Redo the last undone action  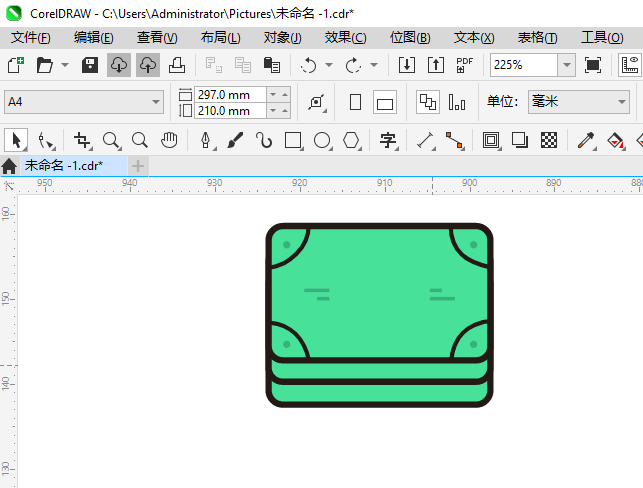click(x=353, y=65)
